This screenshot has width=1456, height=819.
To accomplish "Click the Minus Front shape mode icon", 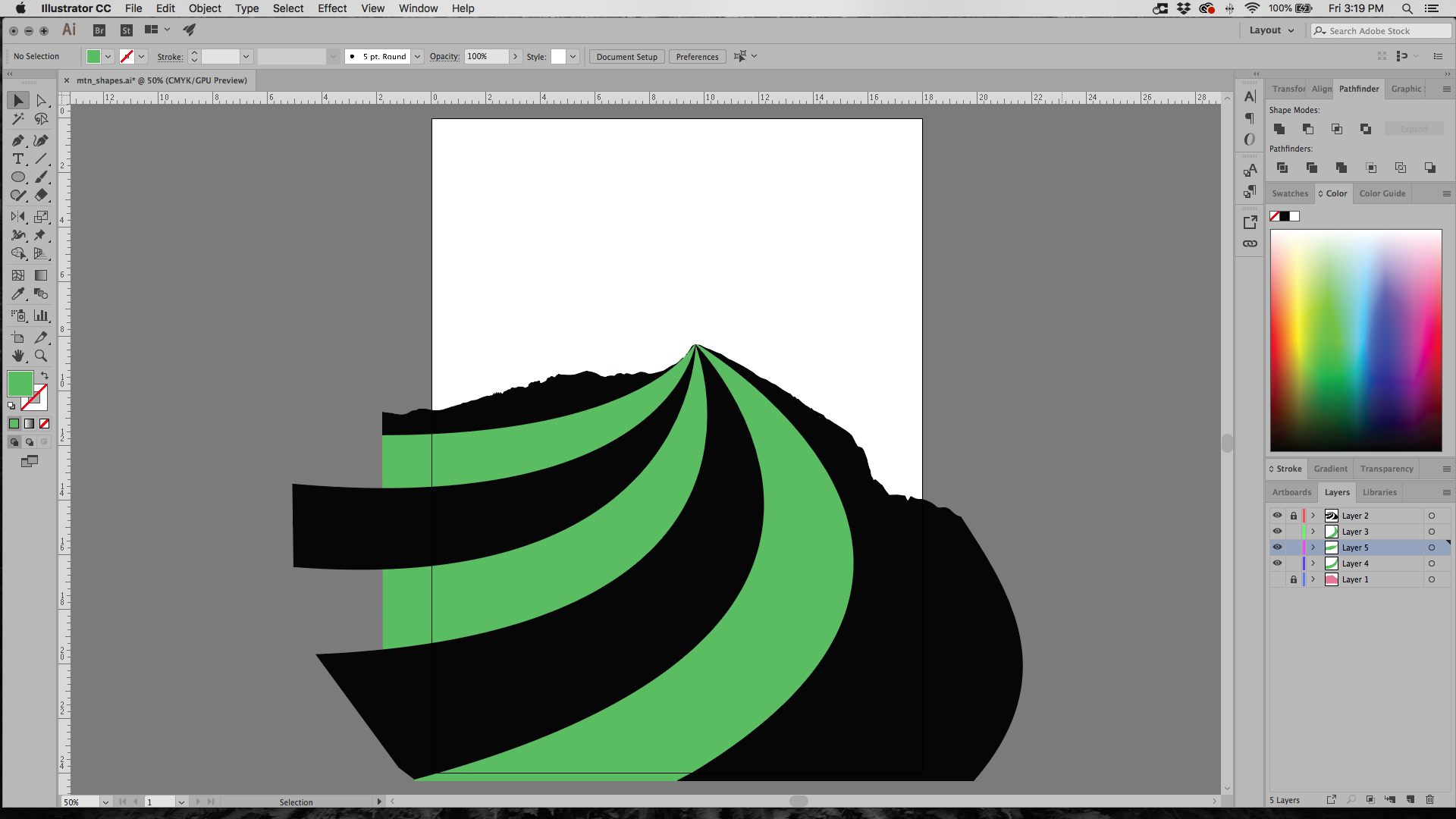I will (x=1308, y=129).
